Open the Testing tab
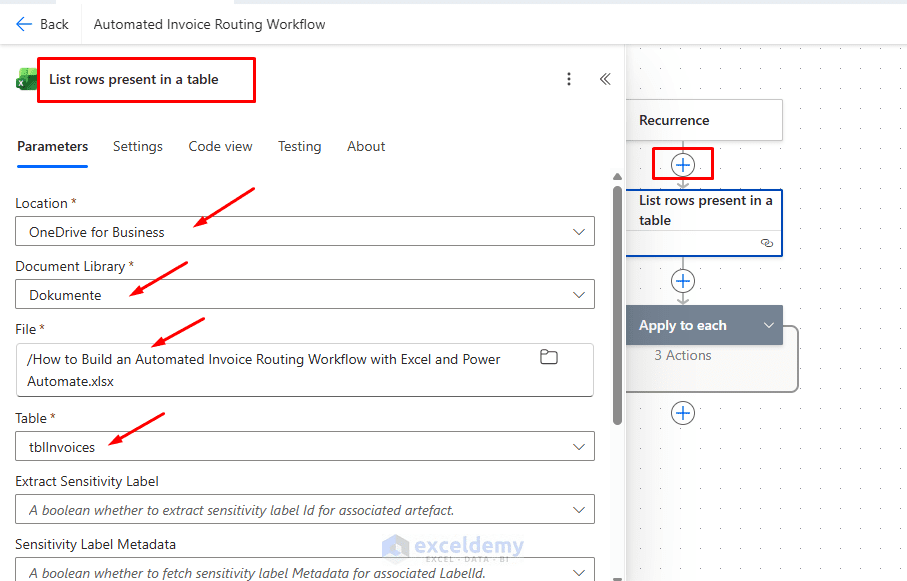The width and height of the screenshot is (907, 581). pos(299,146)
